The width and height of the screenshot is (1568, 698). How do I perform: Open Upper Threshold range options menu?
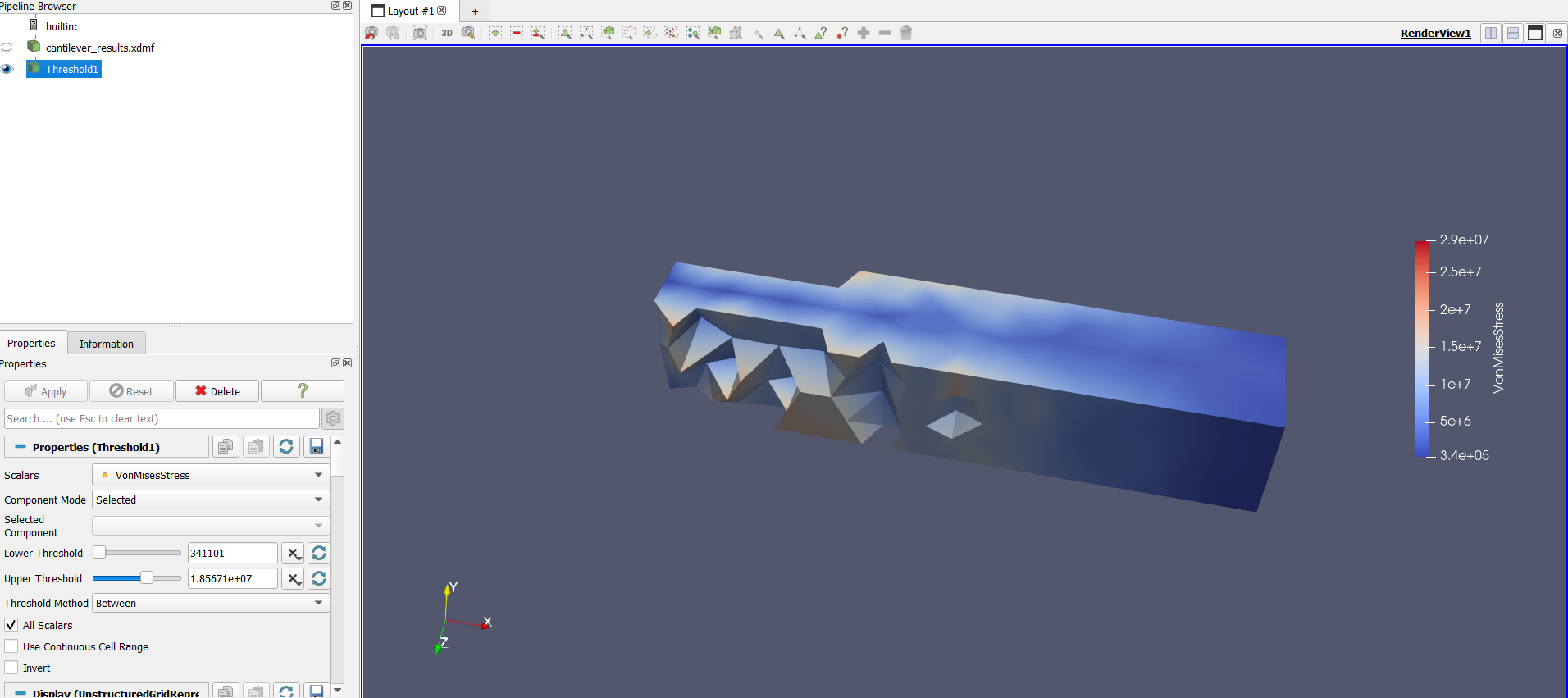[294, 579]
